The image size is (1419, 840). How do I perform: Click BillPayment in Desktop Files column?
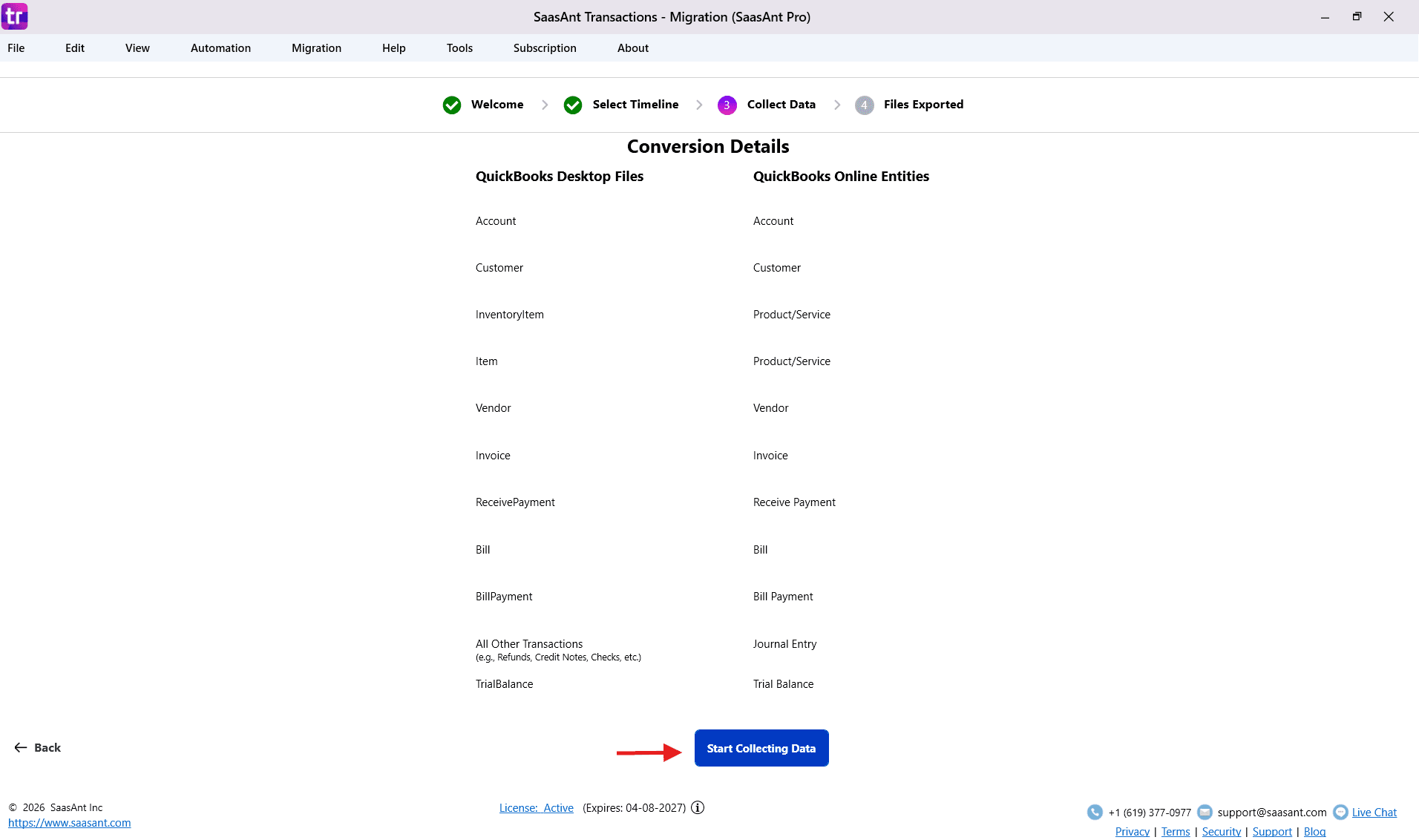tap(504, 597)
